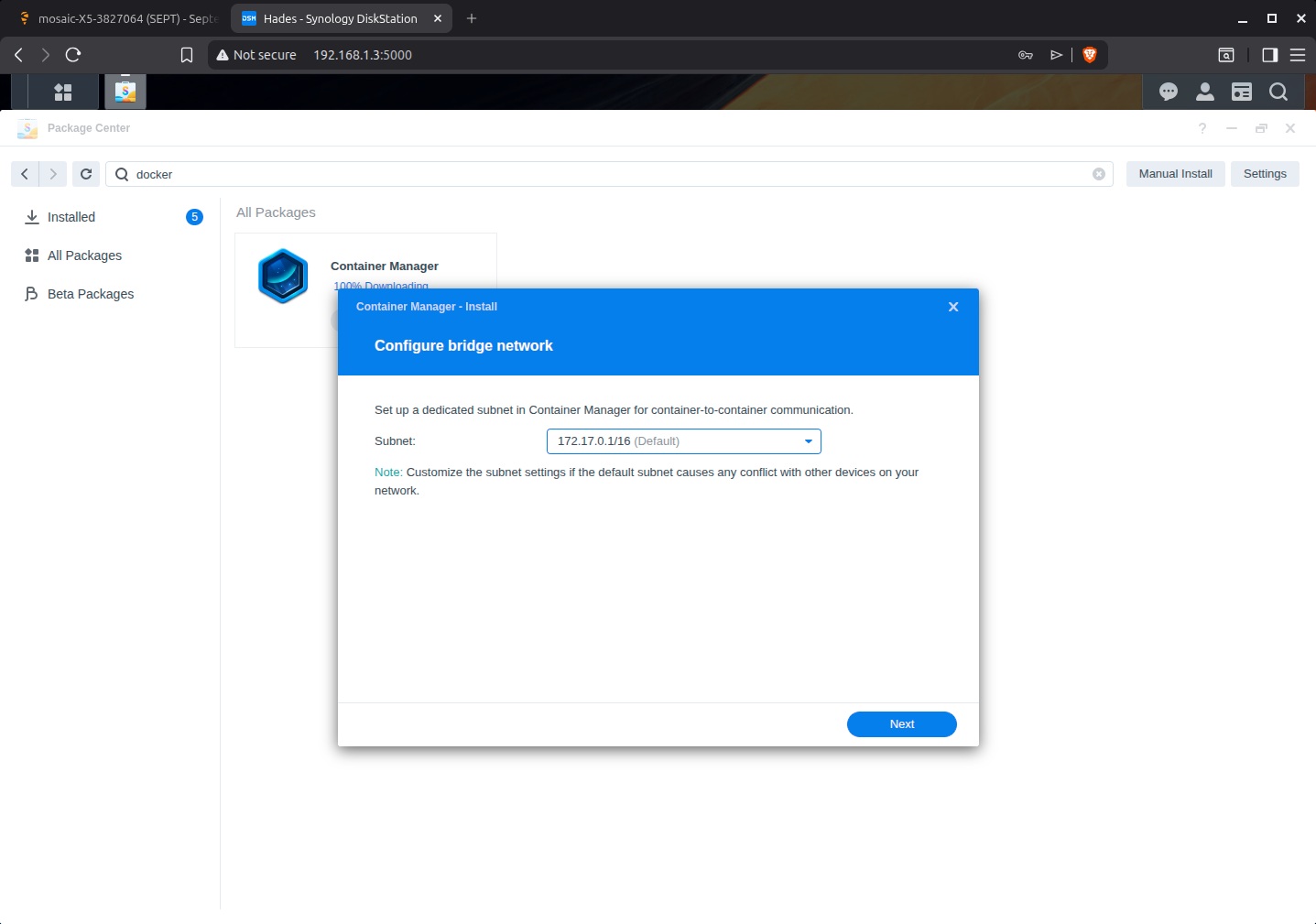1316x924 pixels.
Task: Click the Package Center taskbar icon
Action: (125, 92)
